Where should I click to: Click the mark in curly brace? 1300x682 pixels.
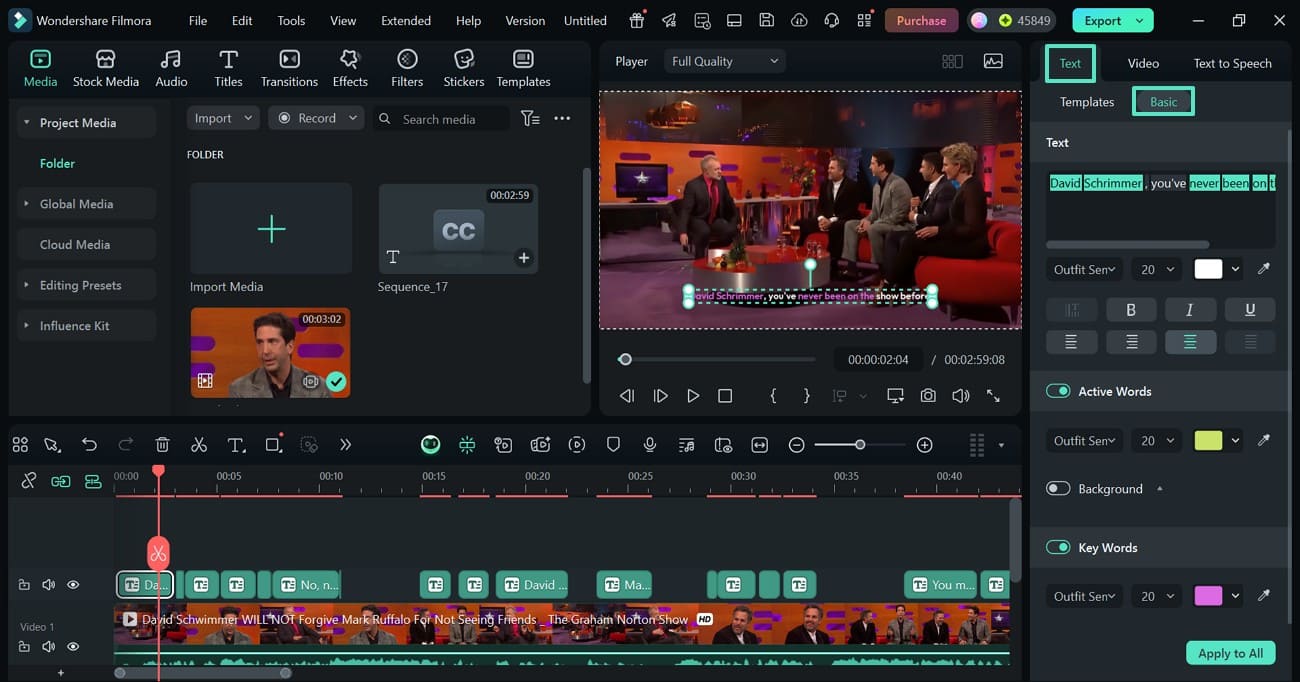pyautogui.click(x=773, y=396)
